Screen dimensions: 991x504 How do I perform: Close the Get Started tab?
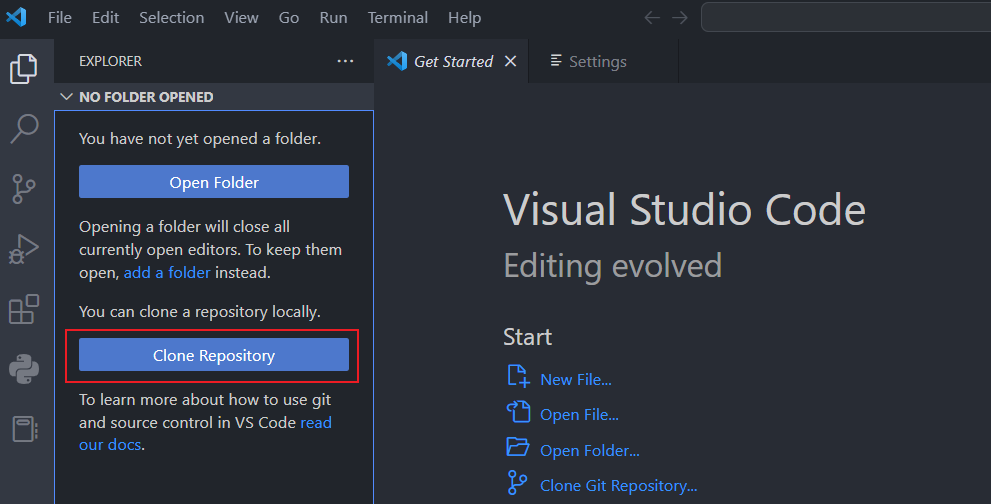(511, 61)
